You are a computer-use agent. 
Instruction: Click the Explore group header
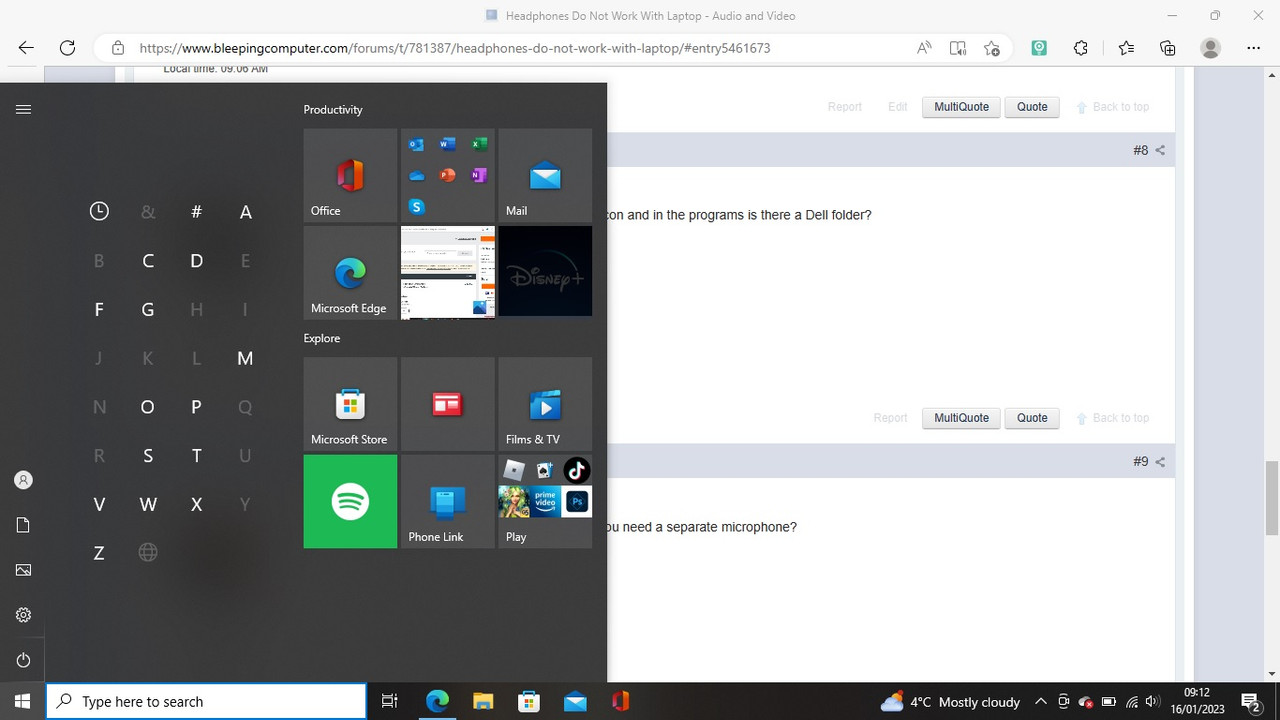(322, 338)
